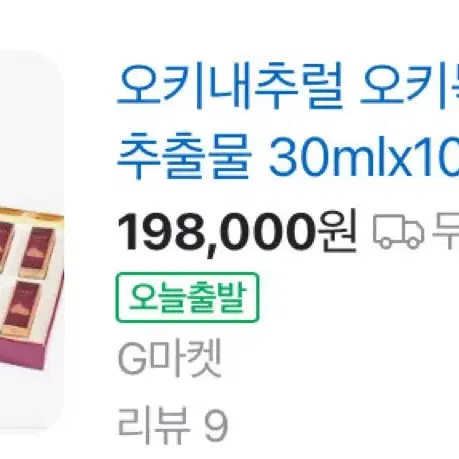Open the 오키내추럴 product title link
Viewport: 459px width, 459px height.
[288, 120]
